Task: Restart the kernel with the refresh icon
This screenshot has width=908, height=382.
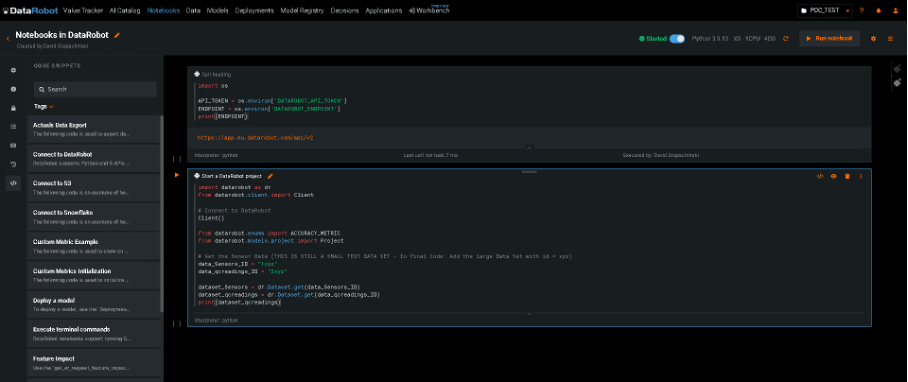Action: tap(786, 39)
